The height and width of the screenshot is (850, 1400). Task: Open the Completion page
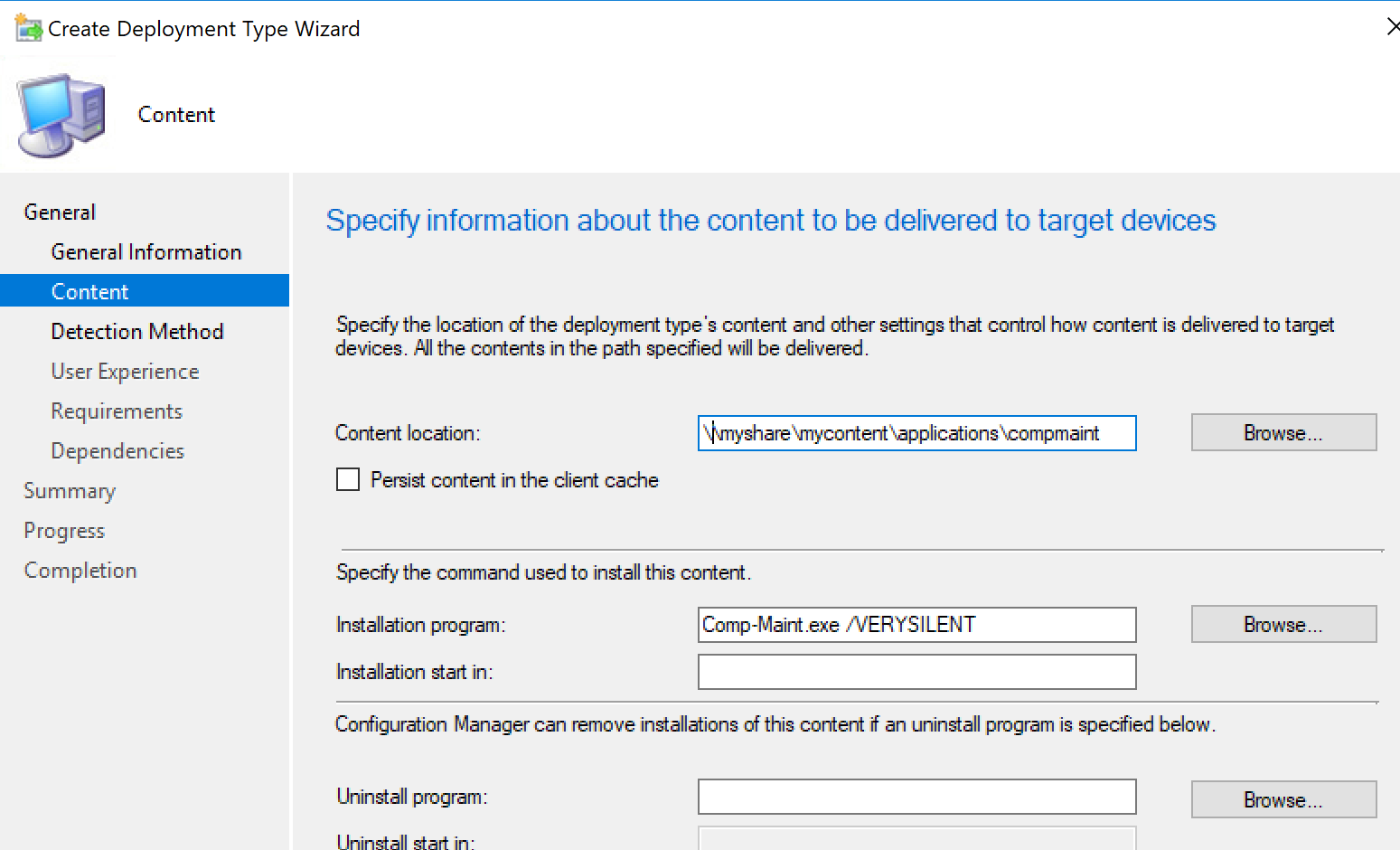point(80,570)
